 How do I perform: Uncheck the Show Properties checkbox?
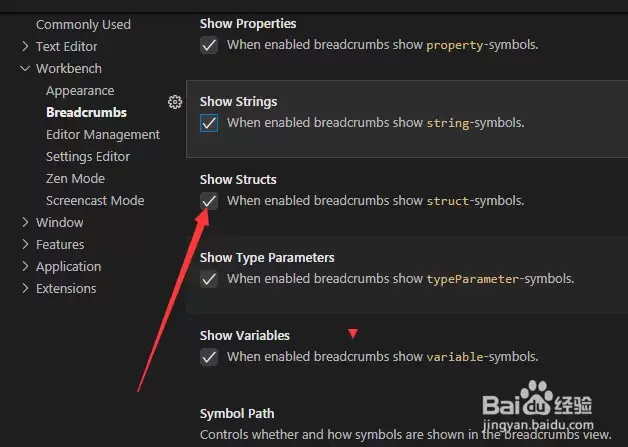[209, 45]
